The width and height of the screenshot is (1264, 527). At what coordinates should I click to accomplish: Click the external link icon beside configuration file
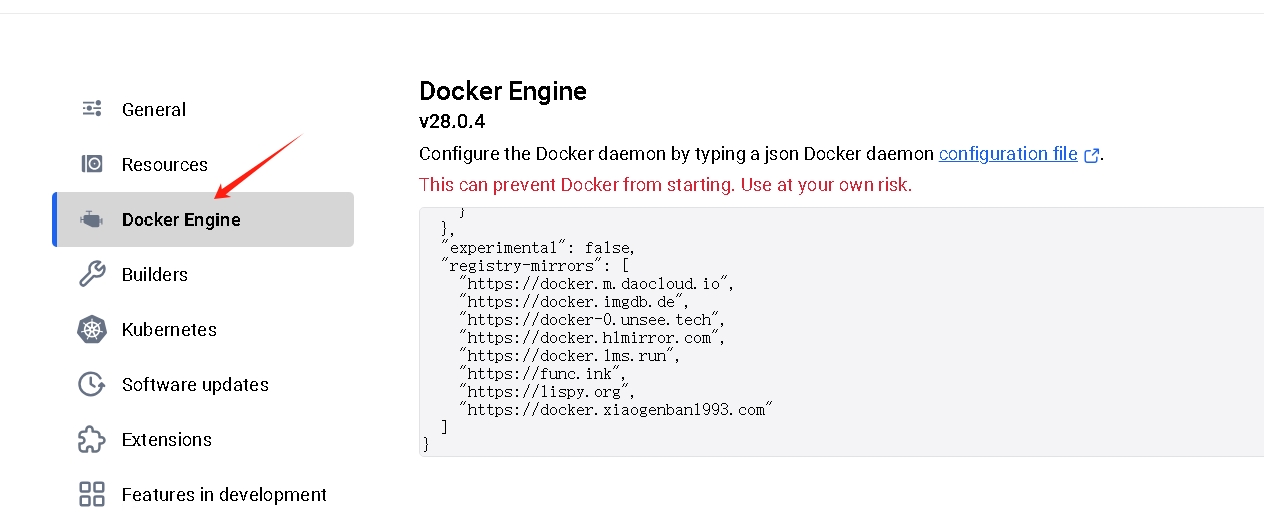coord(1092,155)
